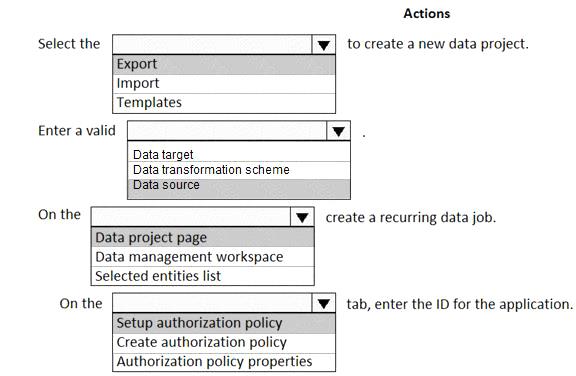The width and height of the screenshot is (576, 376).
Task: Select Data management workspace option
Action: 203,256
